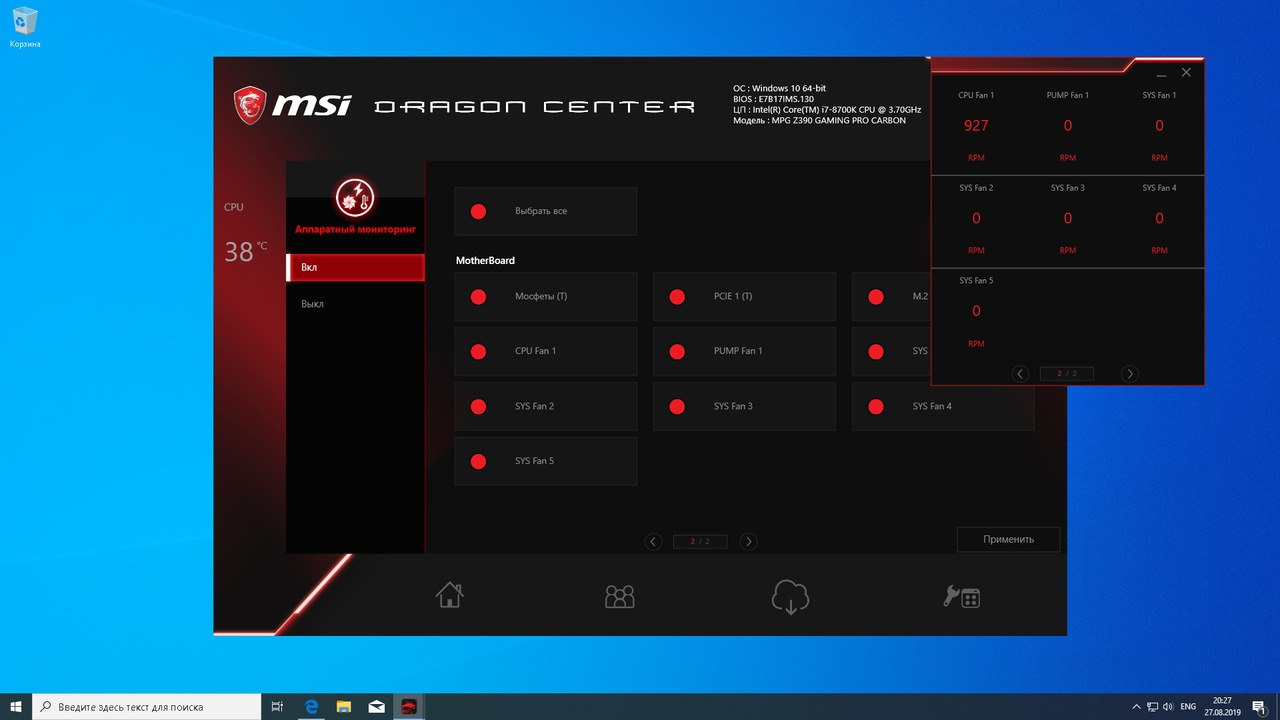
Task: Go to previous page in fan widget
Action: pyautogui.click(x=1020, y=373)
